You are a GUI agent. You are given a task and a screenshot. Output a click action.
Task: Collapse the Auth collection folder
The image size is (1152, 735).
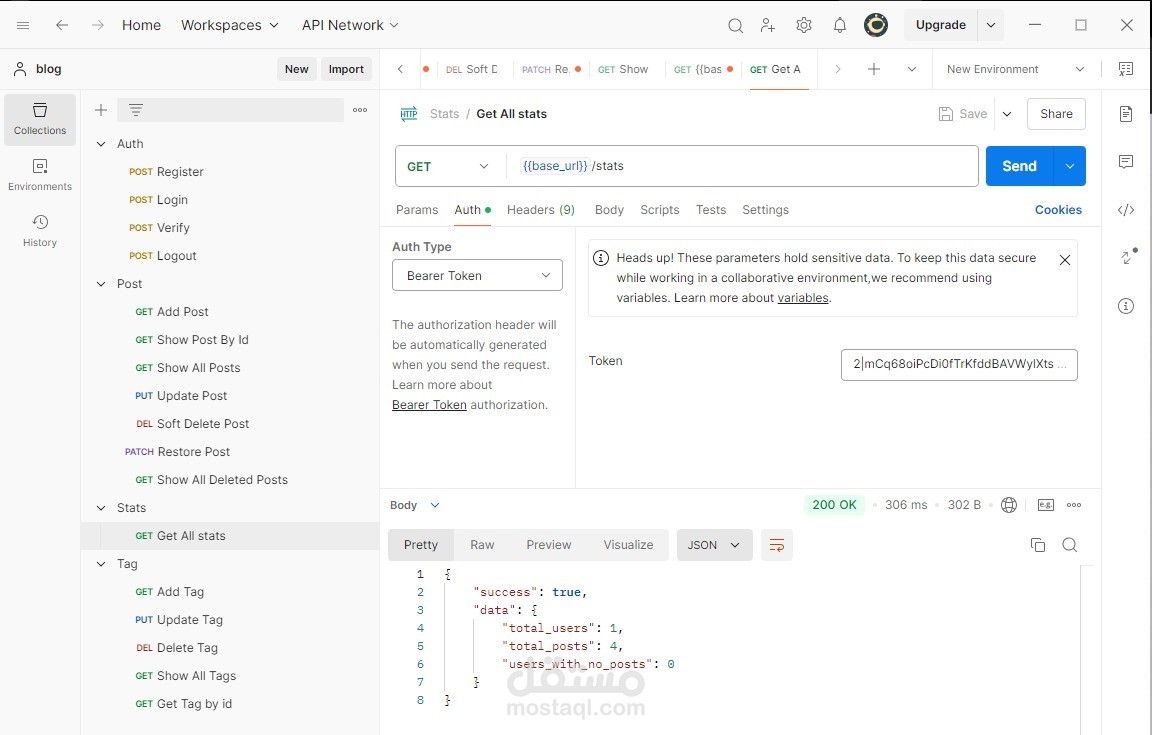[101, 144]
